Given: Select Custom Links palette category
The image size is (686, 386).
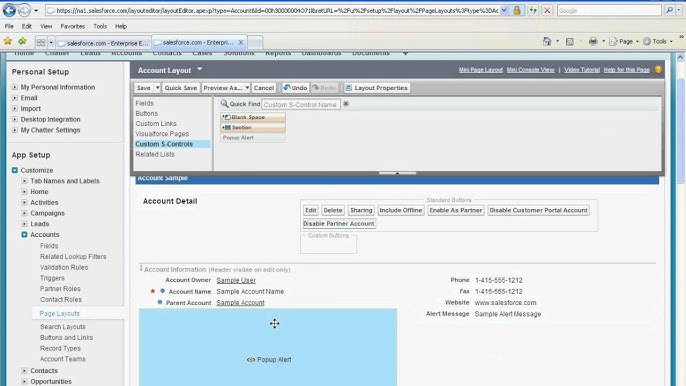Looking at the screenshot, I should click(156, 123).
